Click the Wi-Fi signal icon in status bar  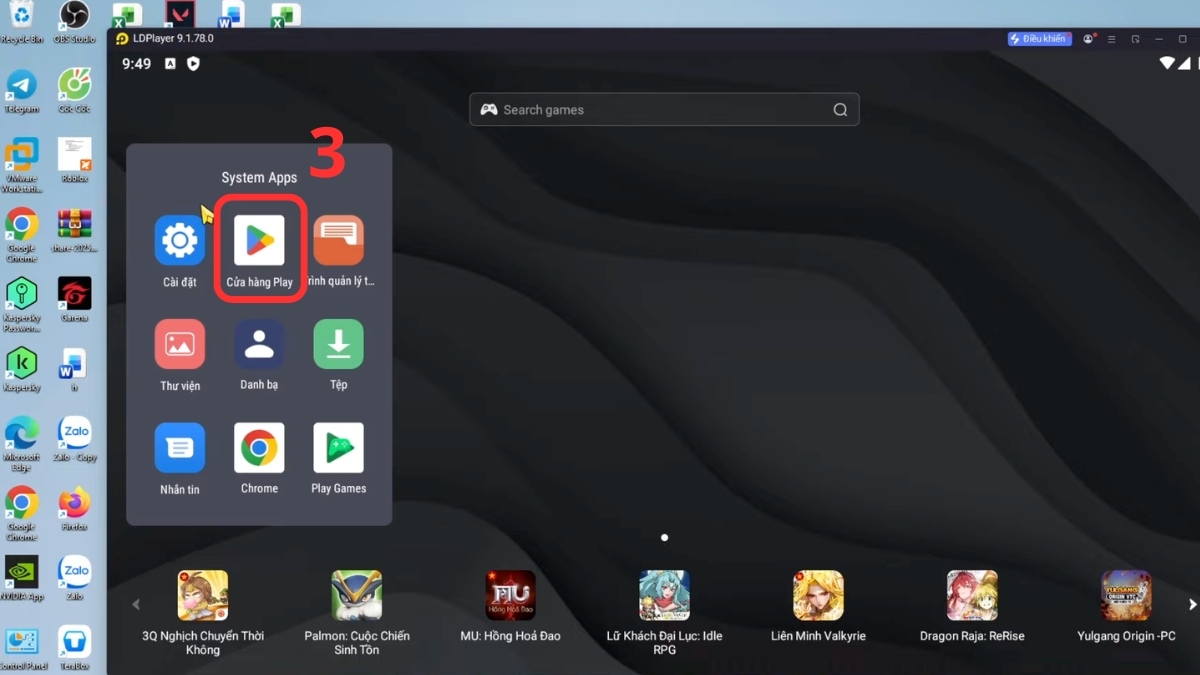click(x=1166, y=63)
